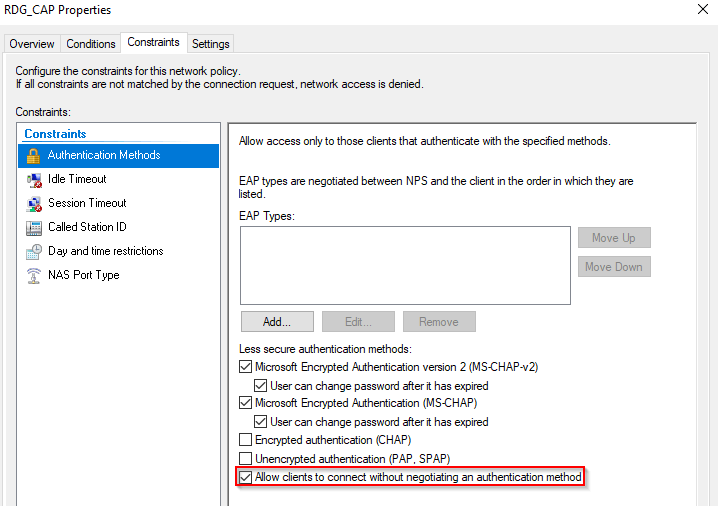718x506 pixels.
Task: Click the Called Station ID icon
Action: (33, 227)
